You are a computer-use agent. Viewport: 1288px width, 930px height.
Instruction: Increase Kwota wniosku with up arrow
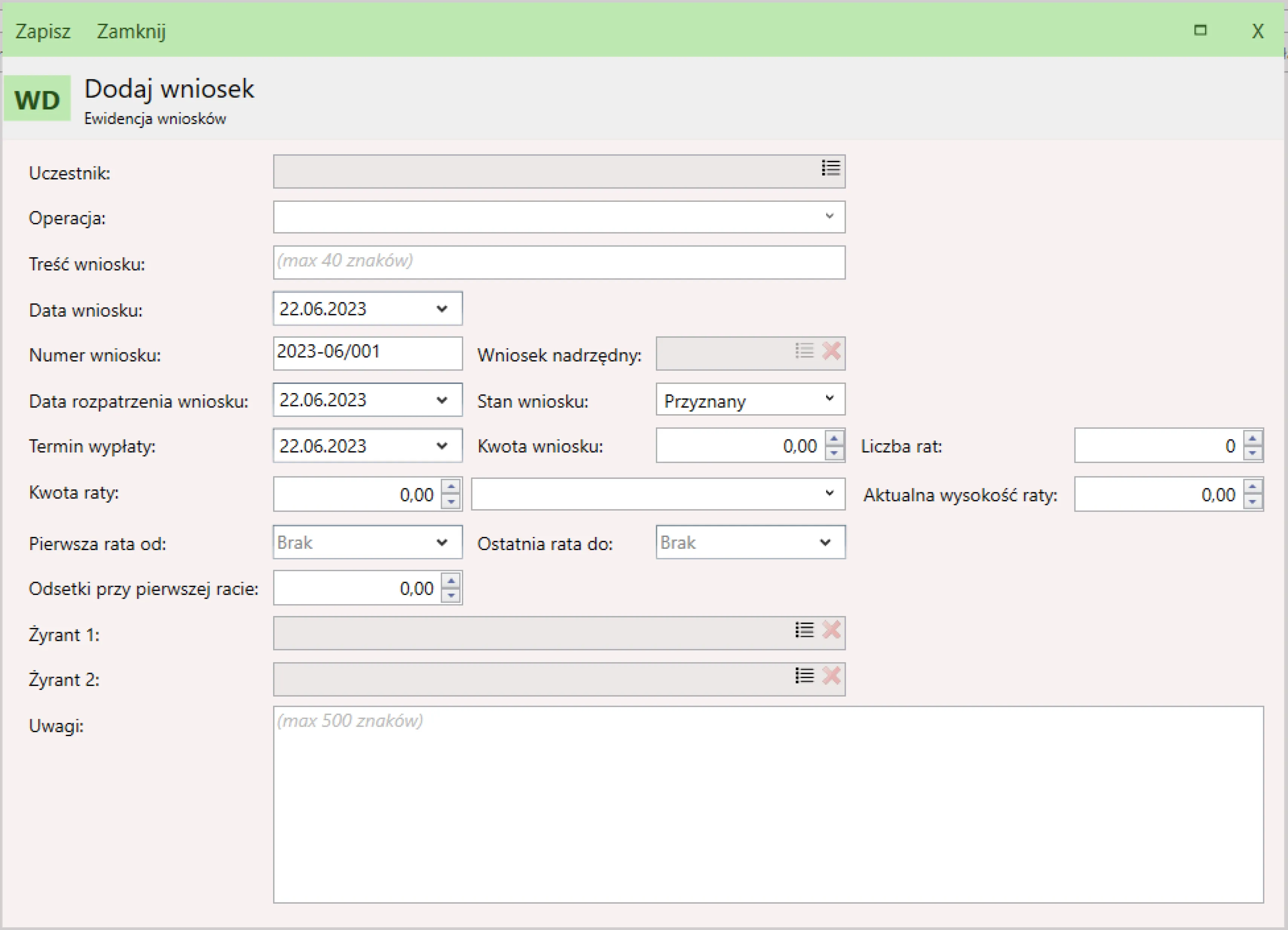834,438
